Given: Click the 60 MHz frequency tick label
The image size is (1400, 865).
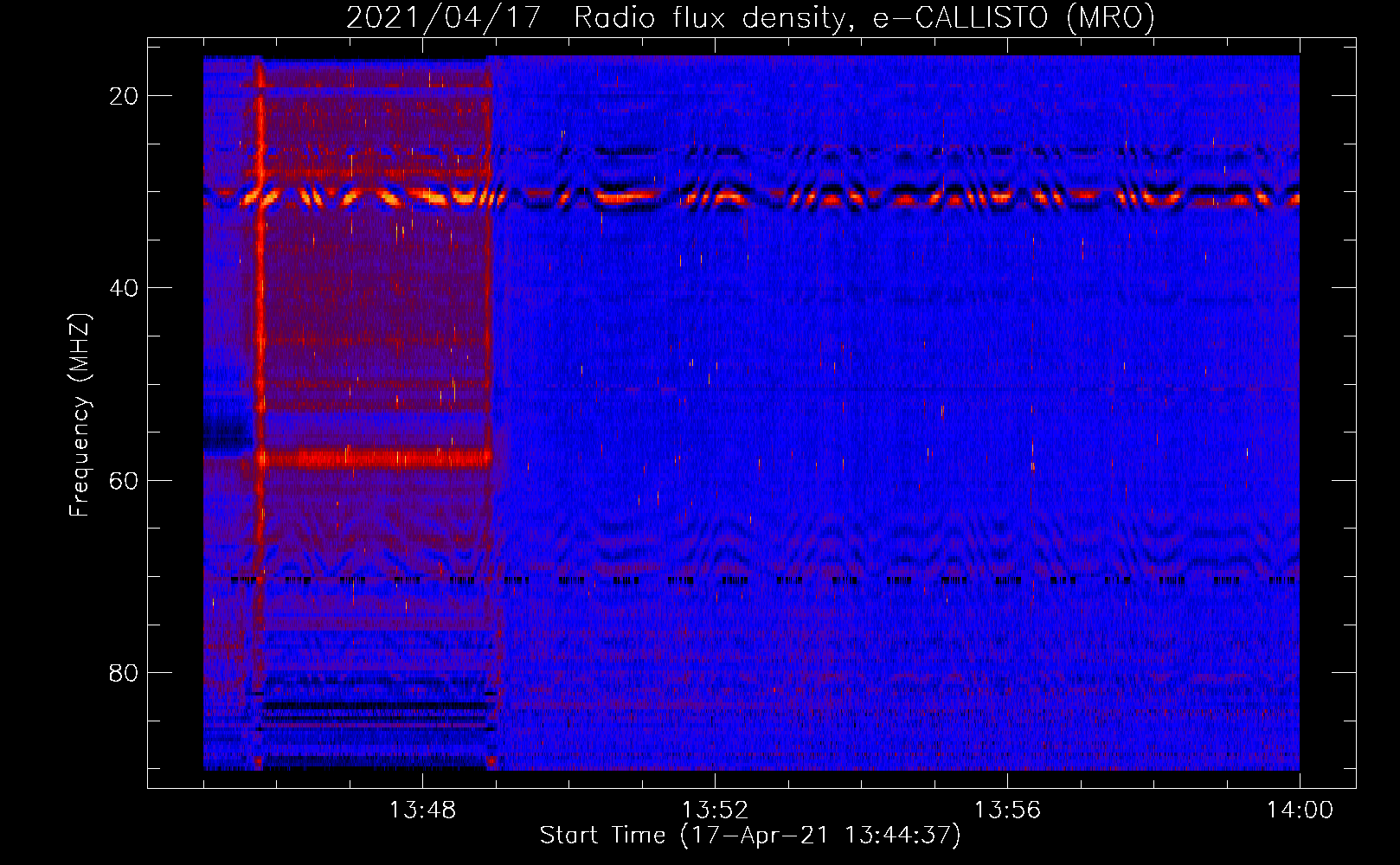Looking at the screenshot, I should (124, 480).
